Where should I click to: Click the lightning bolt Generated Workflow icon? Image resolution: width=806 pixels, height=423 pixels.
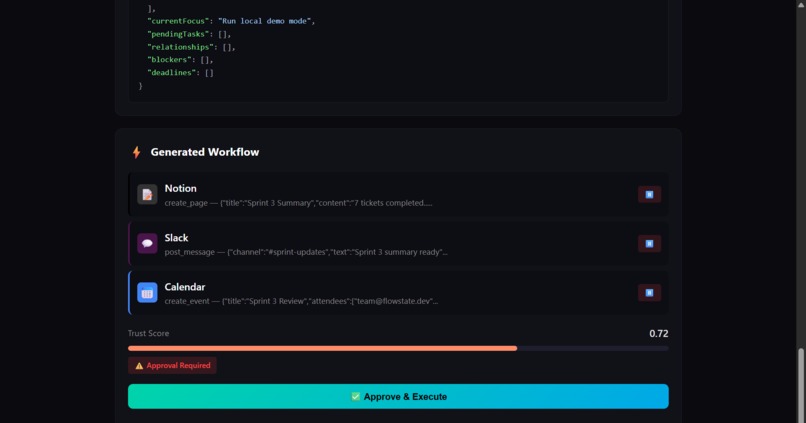pos(136,152)
